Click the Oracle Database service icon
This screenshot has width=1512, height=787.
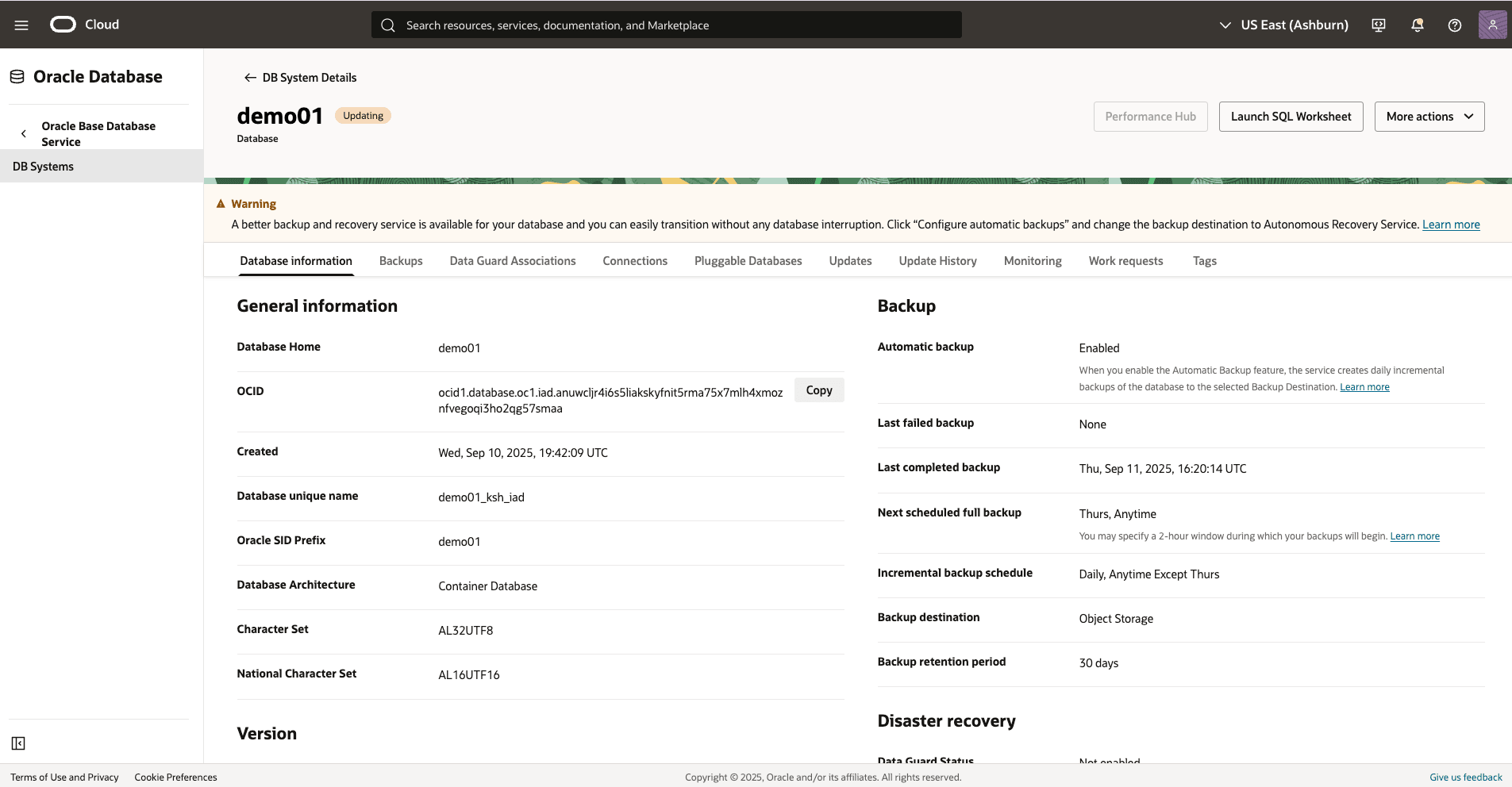pyautogui.click(x=16, y=75)
